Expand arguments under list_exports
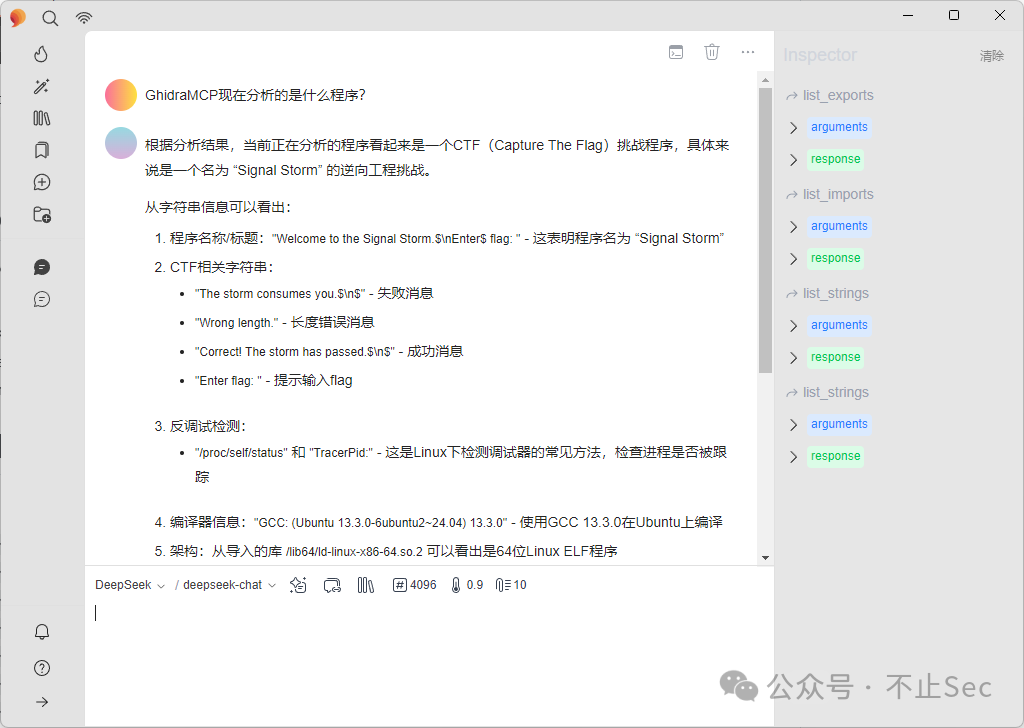The image size is (1024, 728). (838, 126)
